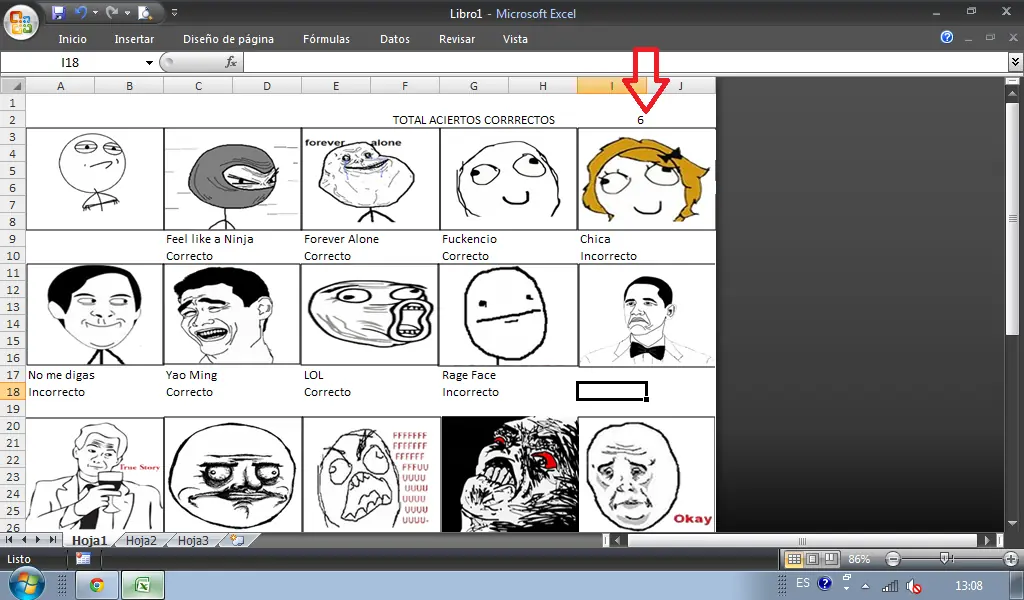Select column A header

point(60,86)
